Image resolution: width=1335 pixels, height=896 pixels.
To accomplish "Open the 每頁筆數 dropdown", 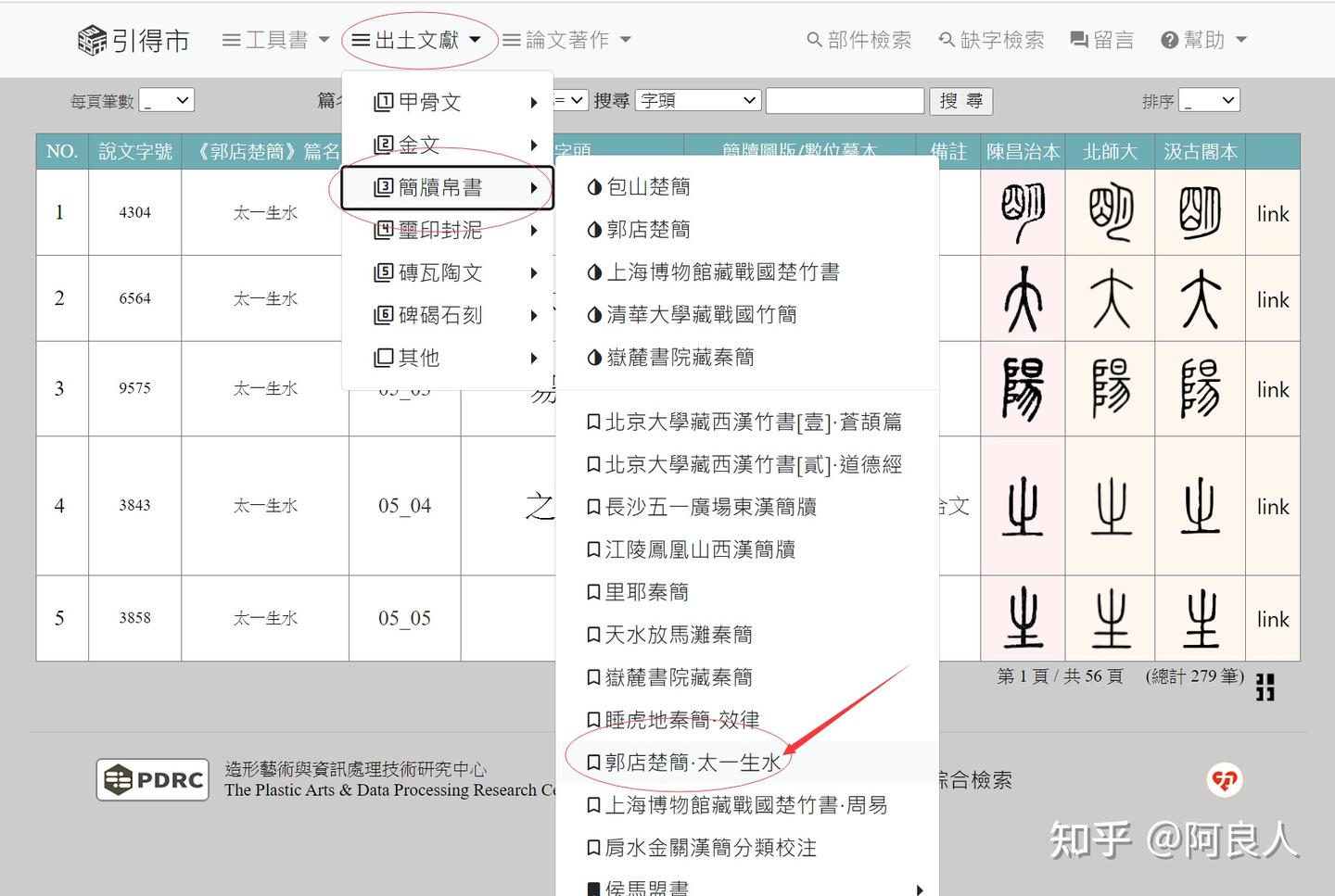I will pos(167,100).
